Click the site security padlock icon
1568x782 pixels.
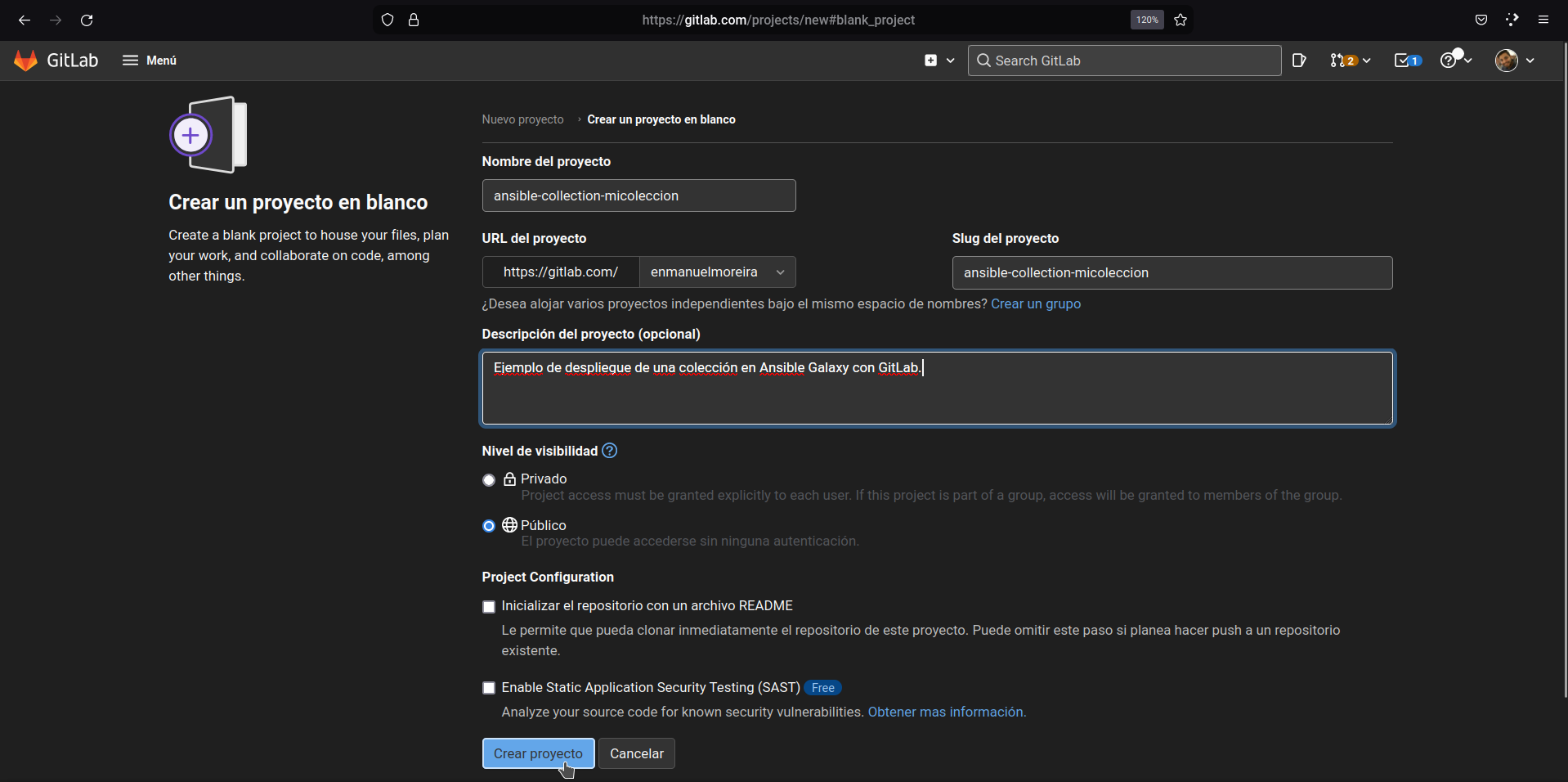(x=414, y=20)
